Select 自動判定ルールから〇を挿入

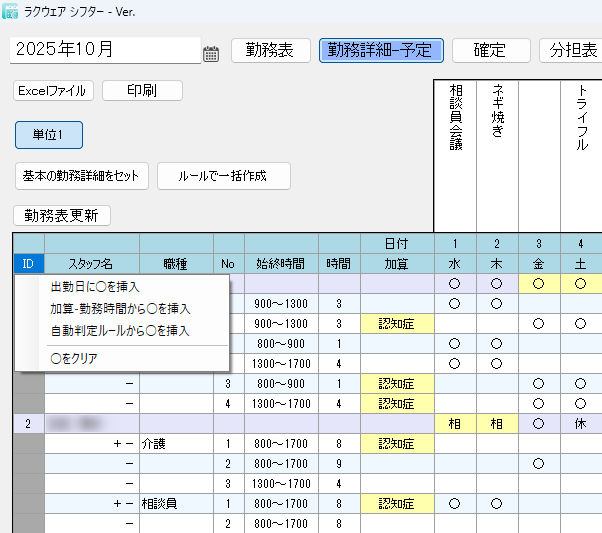[x=120, y=330]
